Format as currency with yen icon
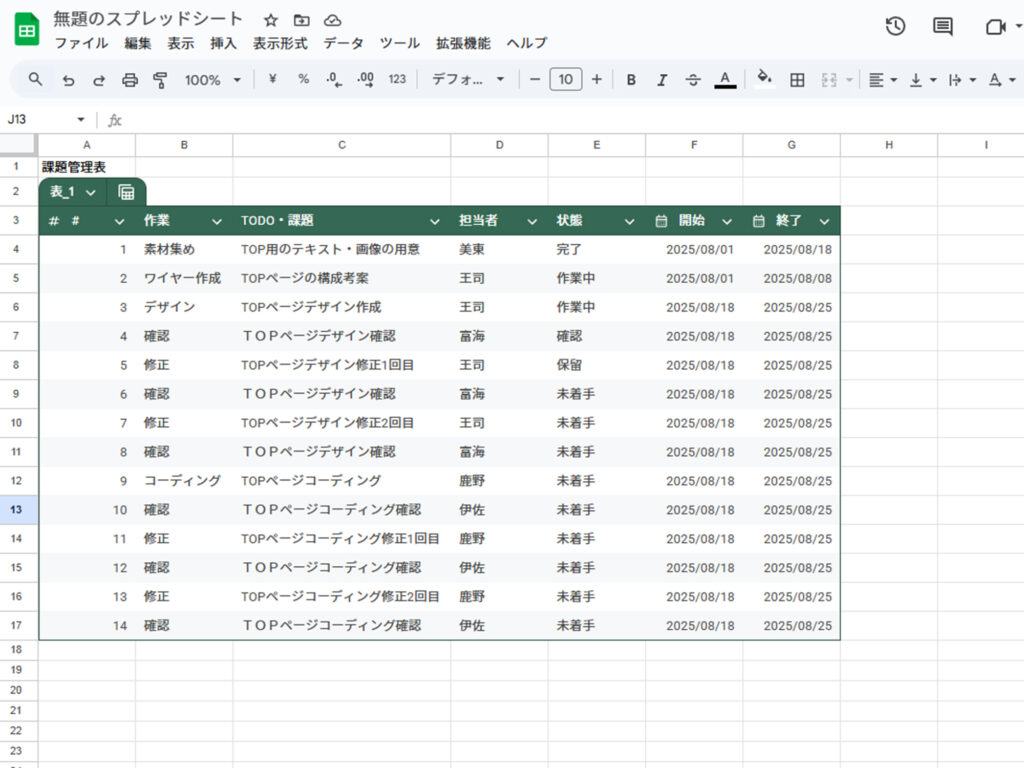Viewport: 1024px width, 768px height. (x=272, y=80)
